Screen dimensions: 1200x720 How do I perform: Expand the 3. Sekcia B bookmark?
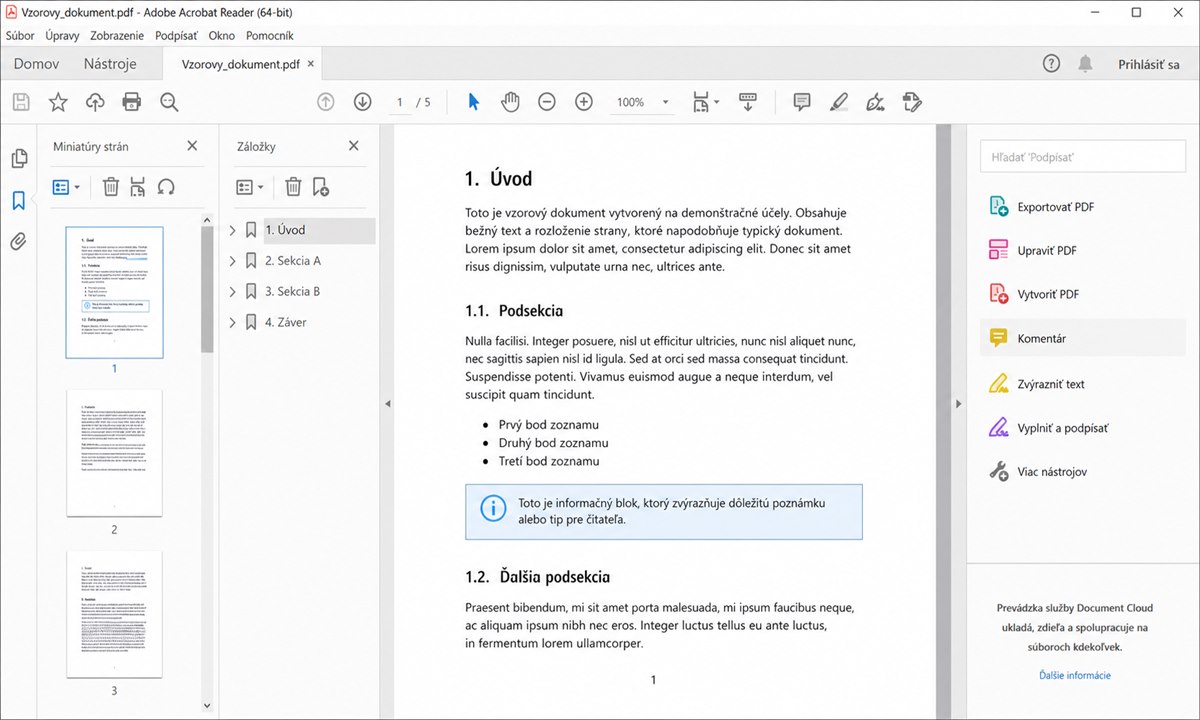click(232, 292)
